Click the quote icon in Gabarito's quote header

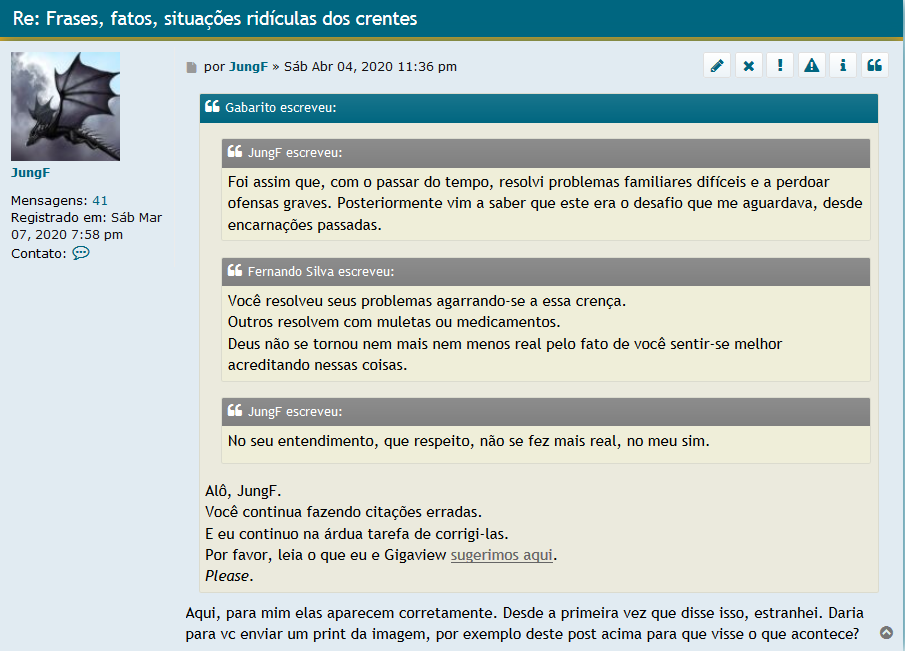pos(212,107)
